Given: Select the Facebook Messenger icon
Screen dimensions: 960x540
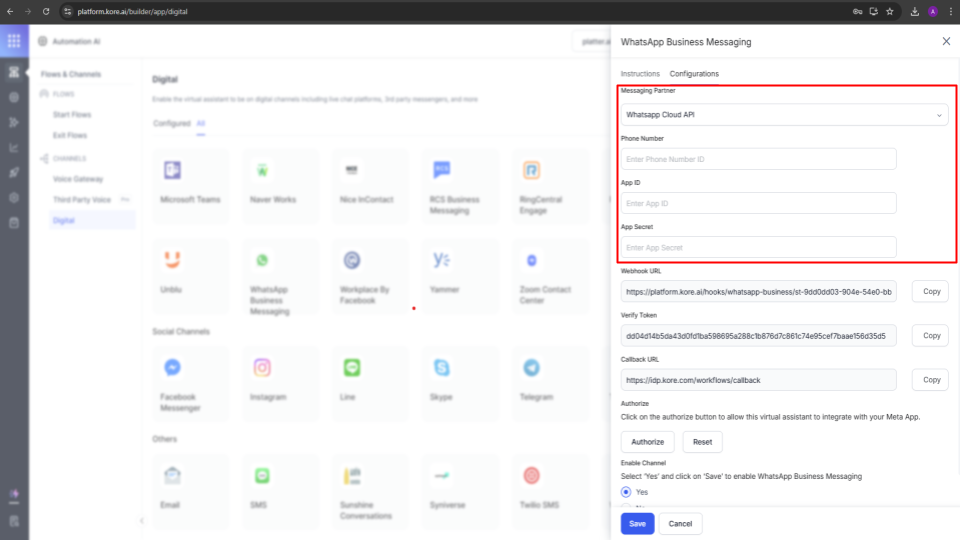Looking at the screenshot, I should coord(173,367).
